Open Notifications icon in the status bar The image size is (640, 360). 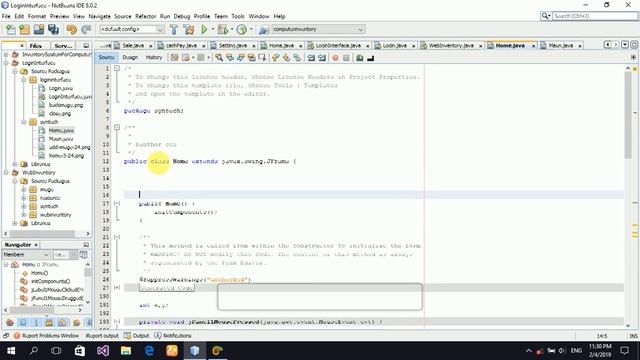158,336
